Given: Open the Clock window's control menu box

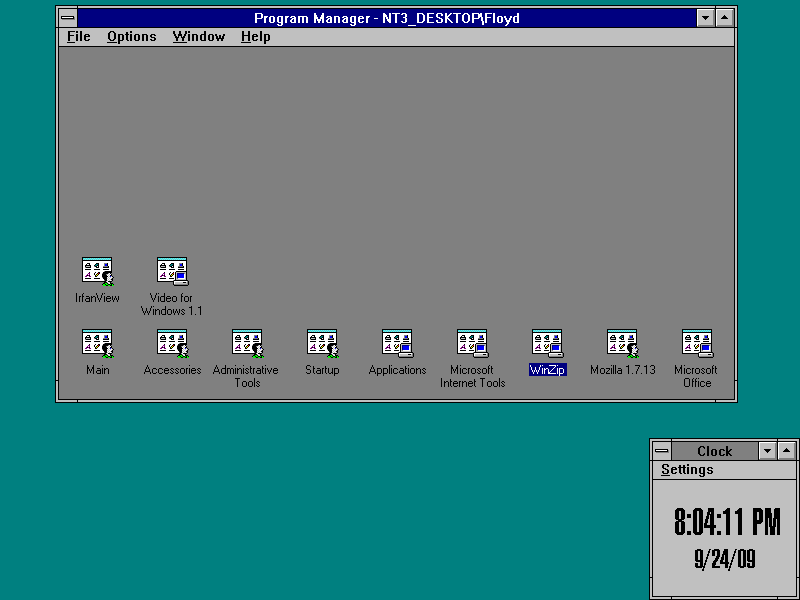Looking at the screenshot, I should coord(661,451).
